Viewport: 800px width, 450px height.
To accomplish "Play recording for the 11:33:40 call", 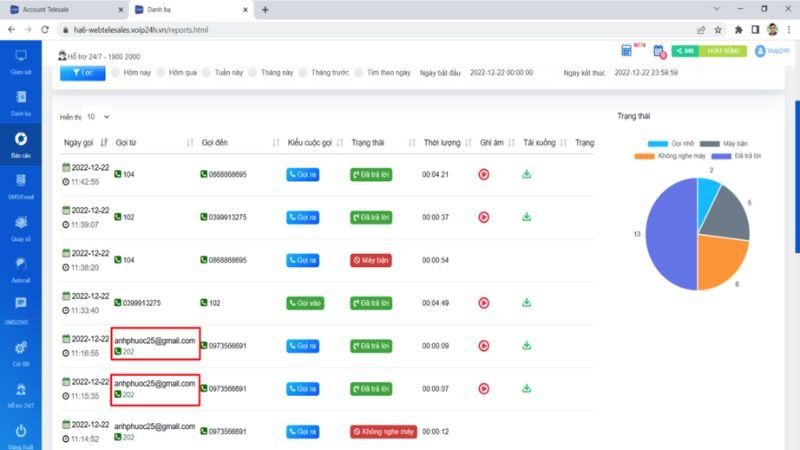I will [x=484, y=303].
